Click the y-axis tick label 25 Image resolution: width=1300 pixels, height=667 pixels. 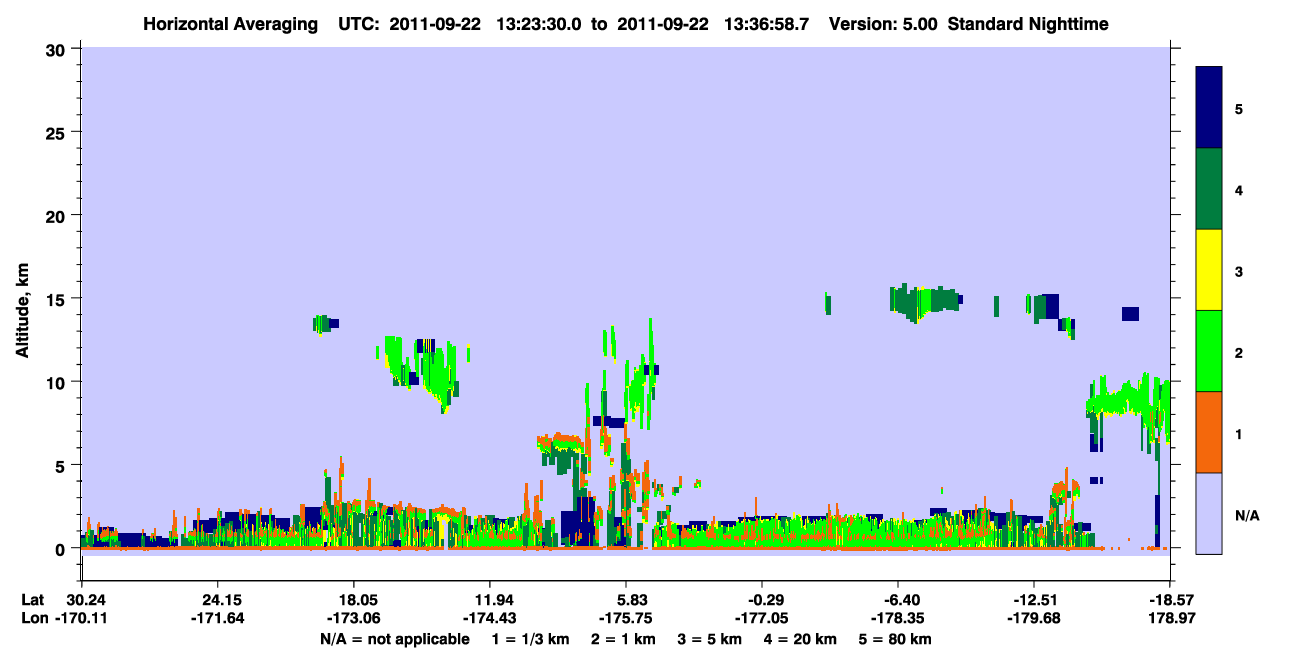pyautogui.click(x=58, y=132)
